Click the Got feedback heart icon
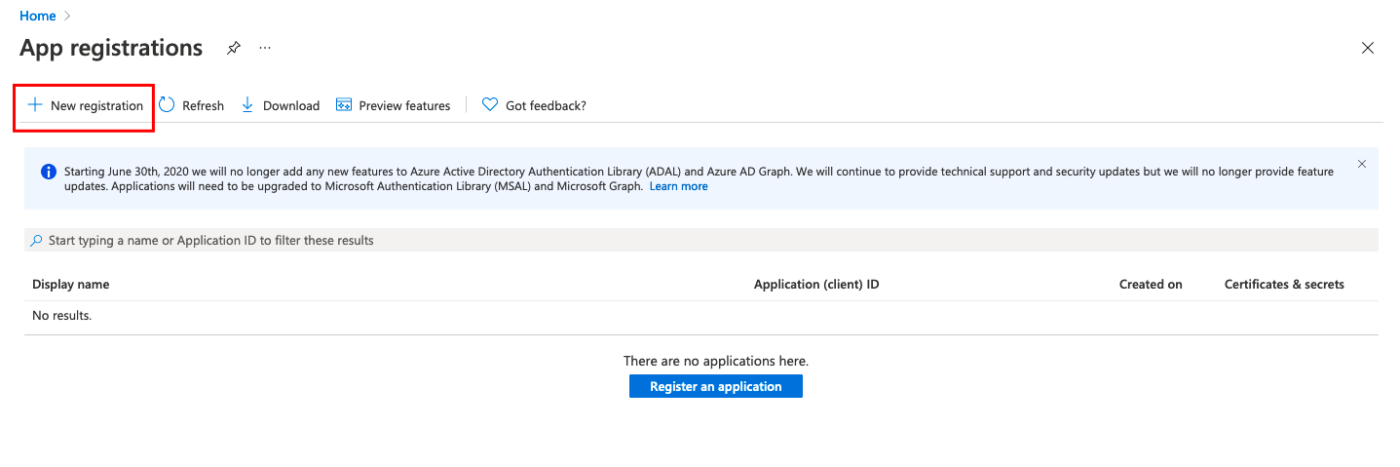Viewport: 1400px width, 467px height. pyautogui.click(x=490, y=105)
